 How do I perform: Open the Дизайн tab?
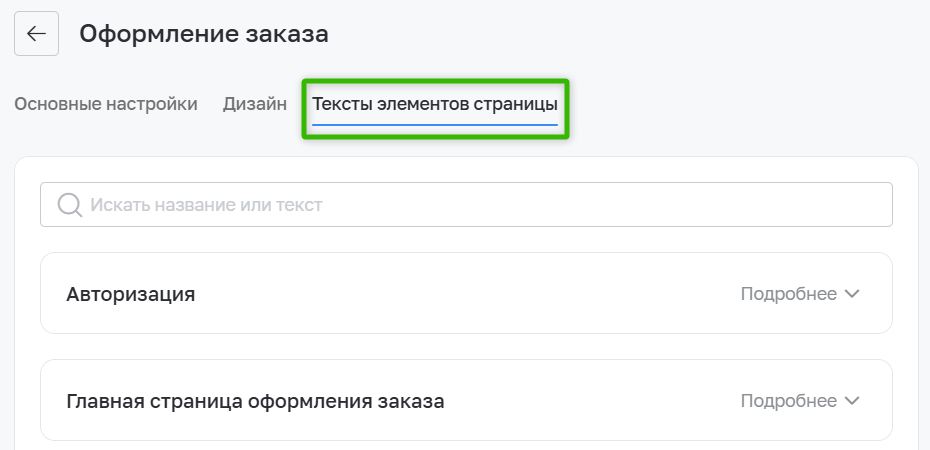tap(255, 104)
